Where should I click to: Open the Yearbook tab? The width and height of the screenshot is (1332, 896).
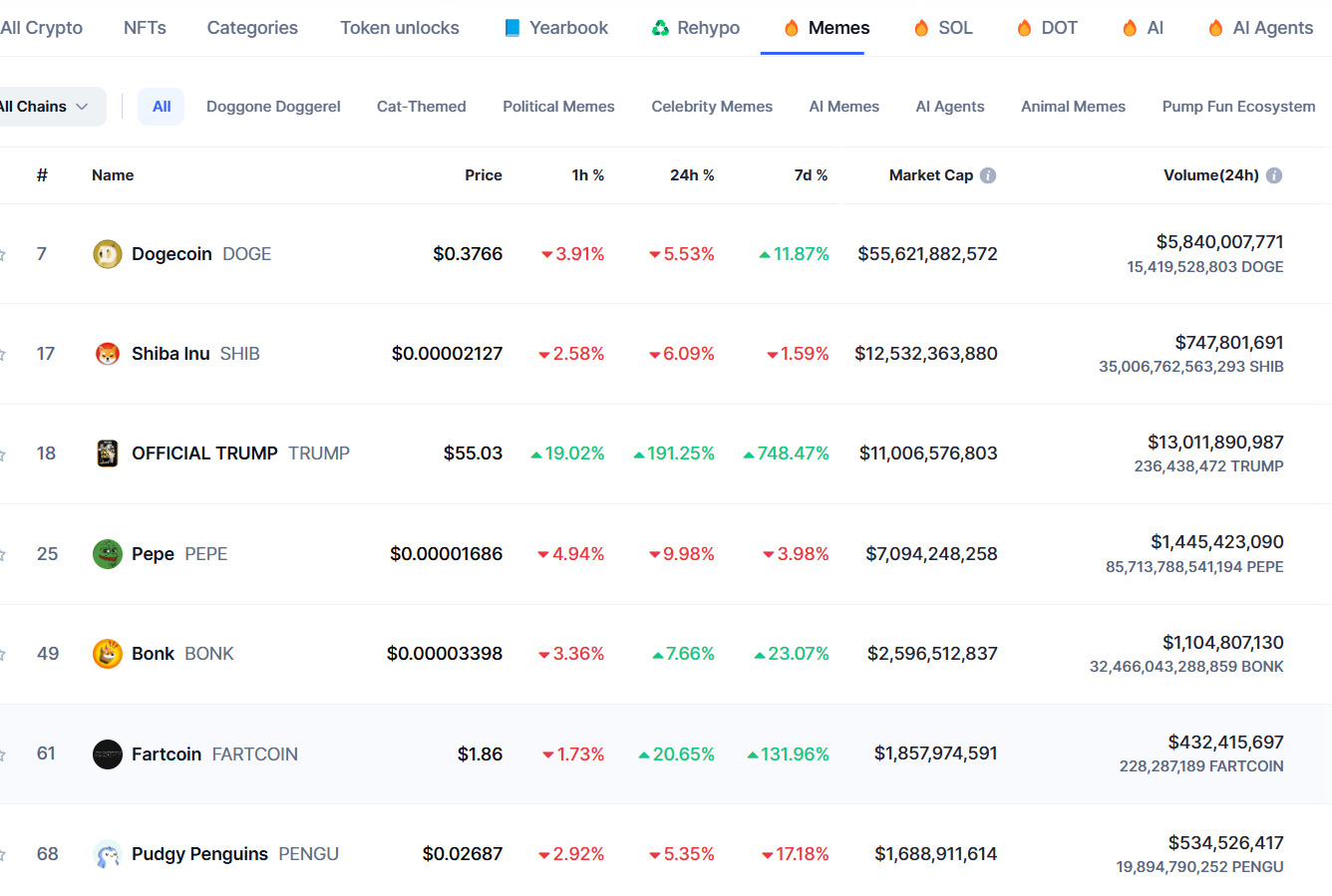pyautogui.click(x=556, y=28)
